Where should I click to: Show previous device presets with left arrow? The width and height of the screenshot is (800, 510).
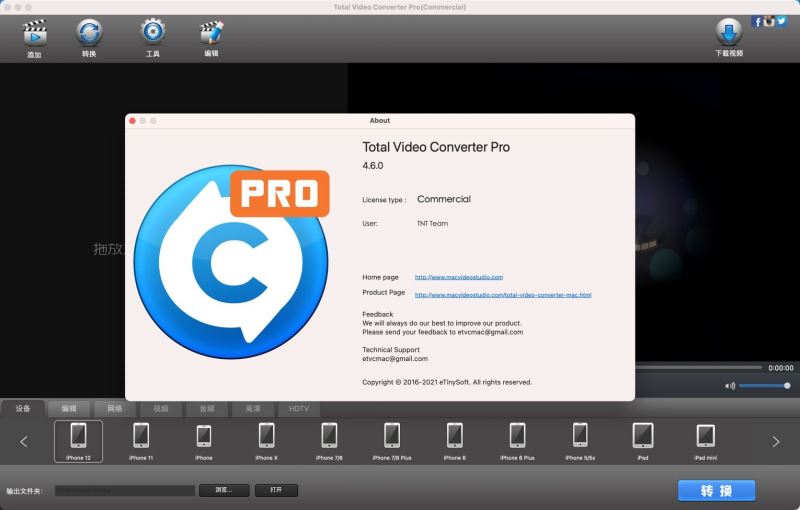click(x=23, y=442)
